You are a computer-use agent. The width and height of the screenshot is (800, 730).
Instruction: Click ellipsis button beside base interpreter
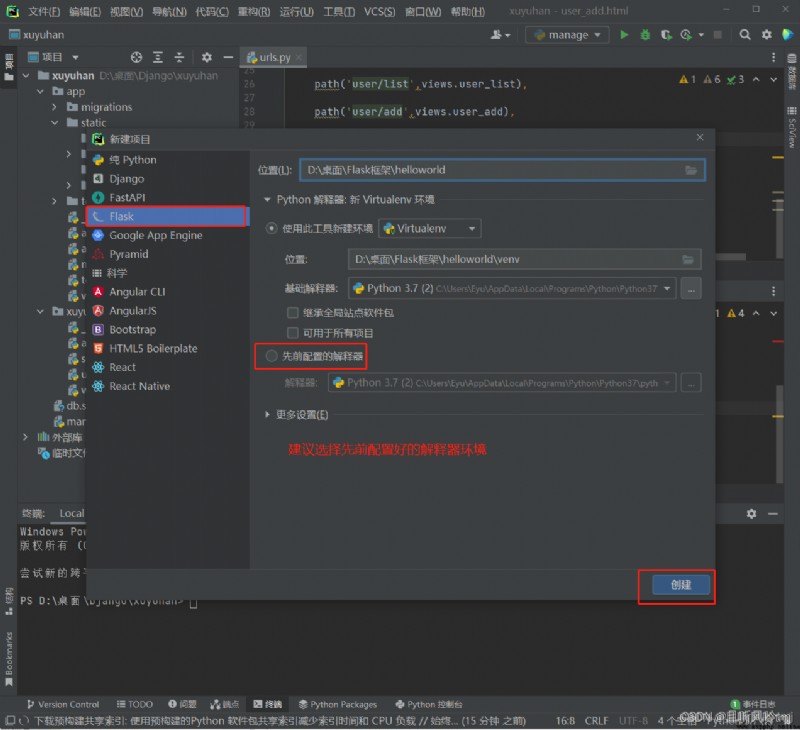point(691,289)
